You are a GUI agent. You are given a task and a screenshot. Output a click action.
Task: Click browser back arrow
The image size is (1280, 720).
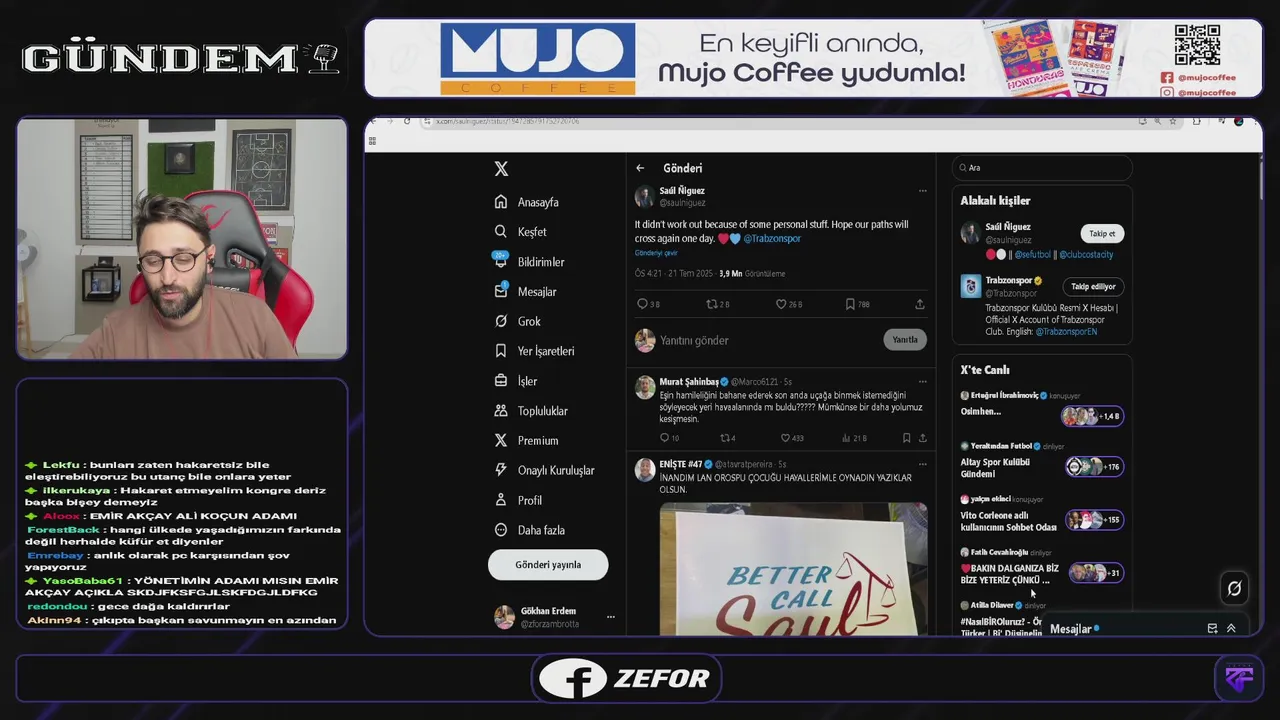pyautogui.click(x=374, y=121)
